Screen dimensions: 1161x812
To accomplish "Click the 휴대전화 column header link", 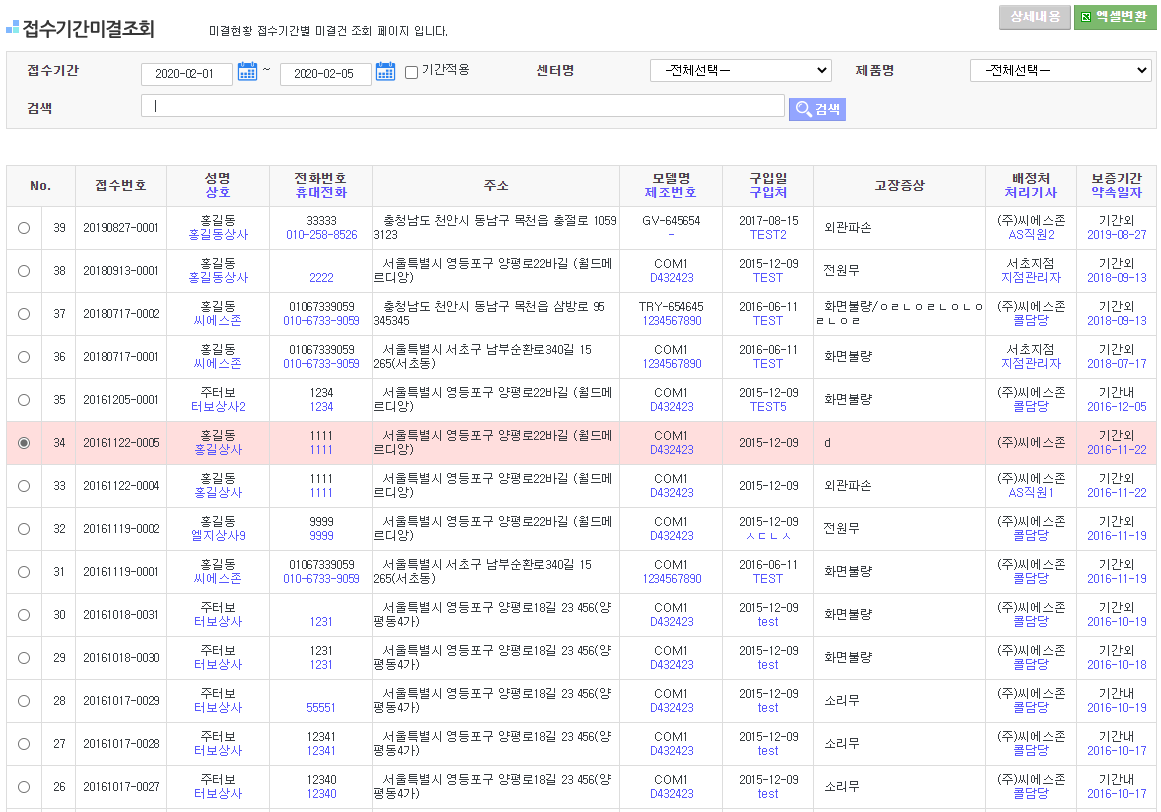I will [x=320, y=193].
